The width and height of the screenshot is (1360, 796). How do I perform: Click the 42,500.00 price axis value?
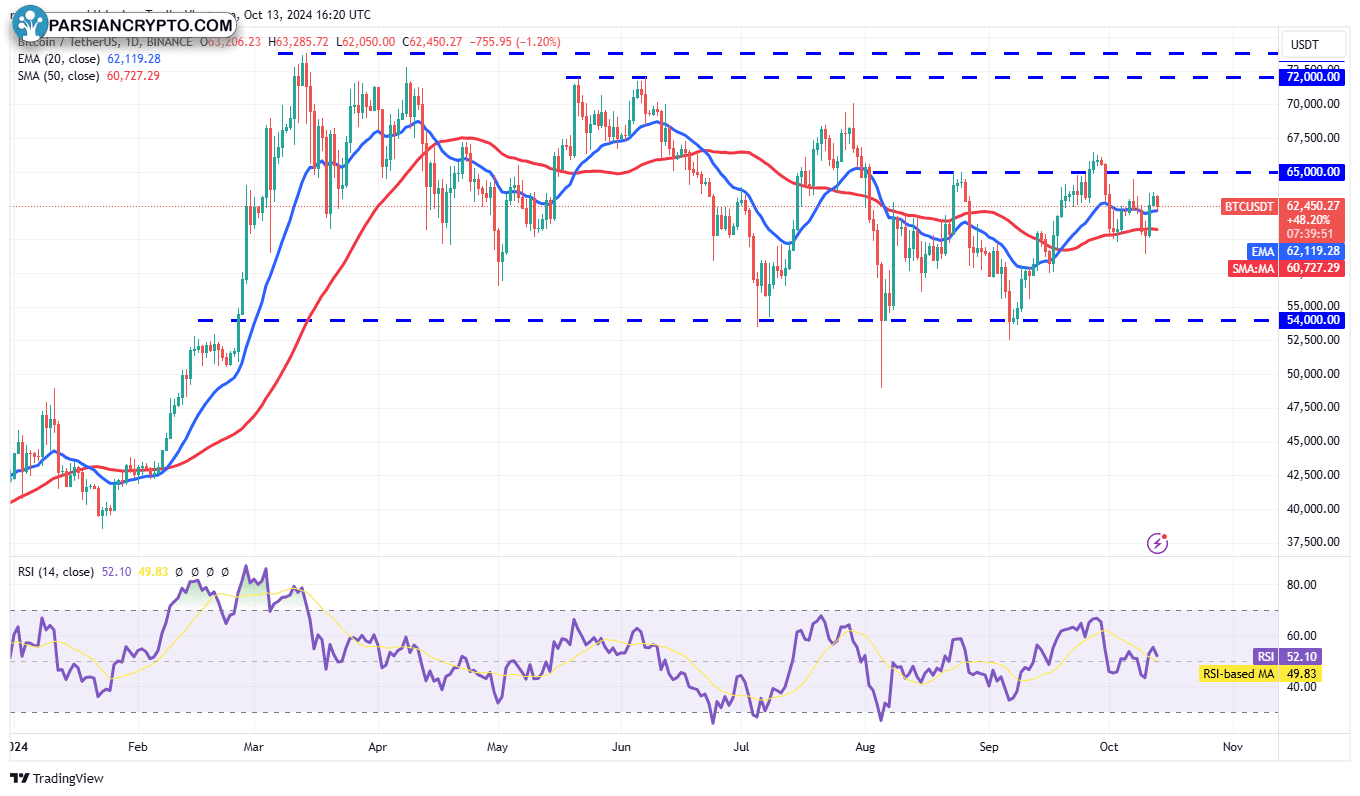1313,475
